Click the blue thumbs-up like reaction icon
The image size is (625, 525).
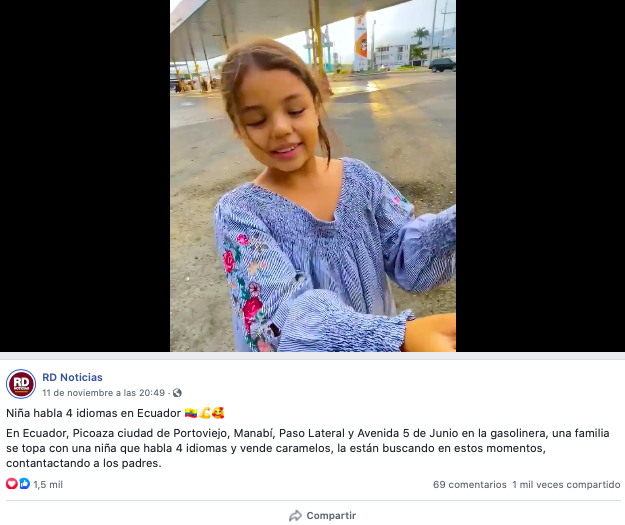[24, 484]
